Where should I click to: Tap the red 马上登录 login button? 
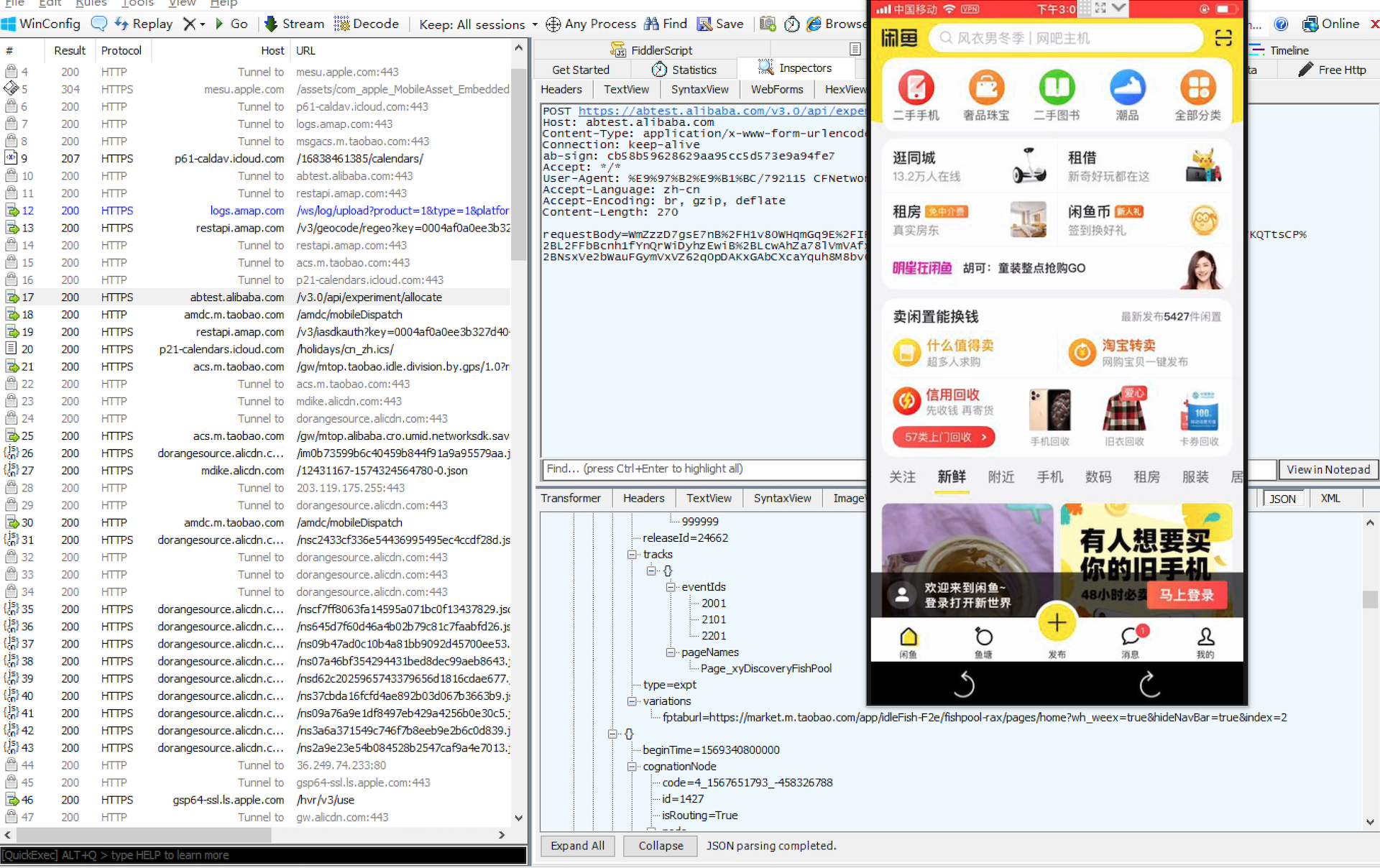(1186, 595)
